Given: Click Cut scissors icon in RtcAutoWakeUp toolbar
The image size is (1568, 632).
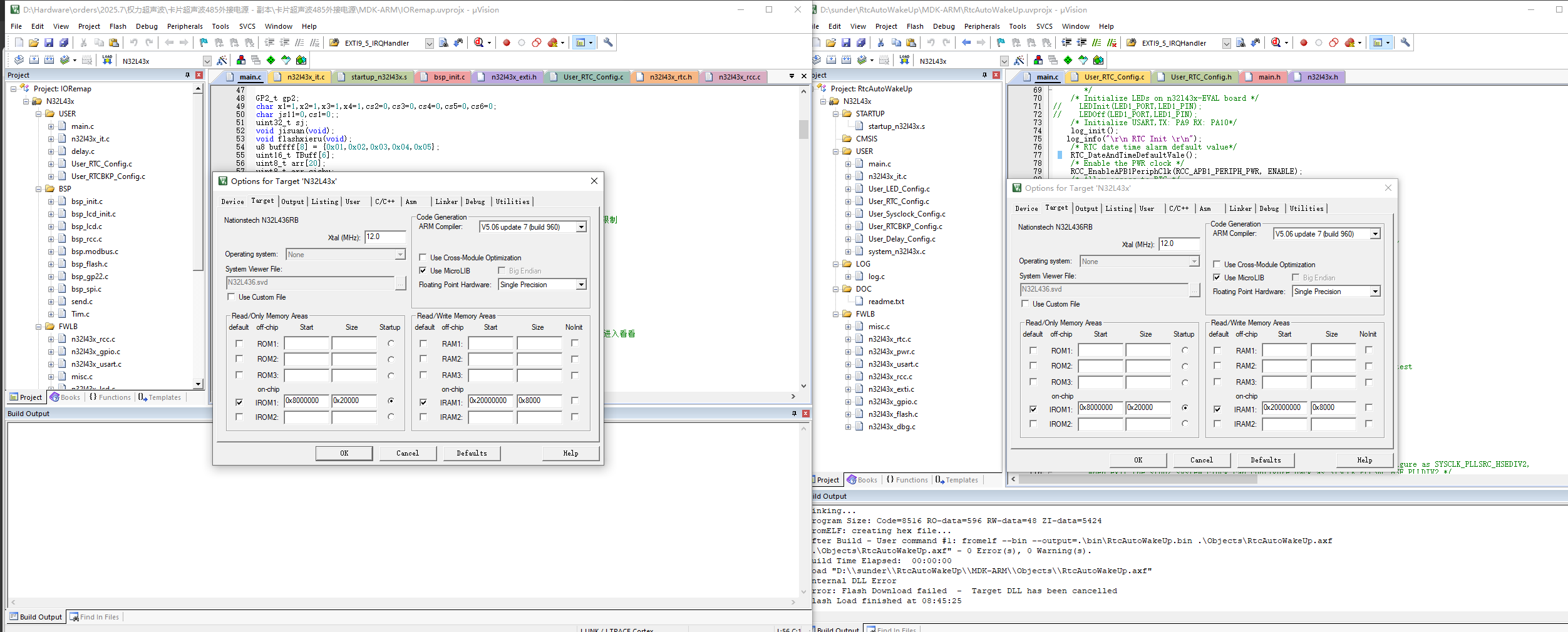Looking at the screenshot, I should 880,43.
